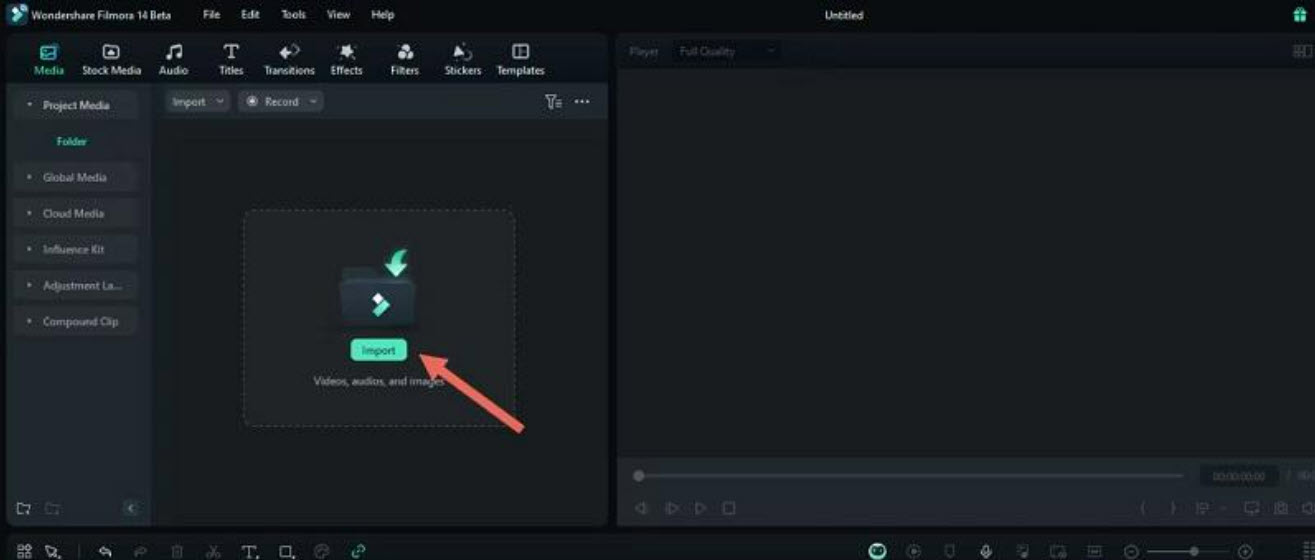The height and width of the screenshot is (560, 1315).
Task: Switch to the Audio tab
Action: pyautogui.click(x=173, y=60)
